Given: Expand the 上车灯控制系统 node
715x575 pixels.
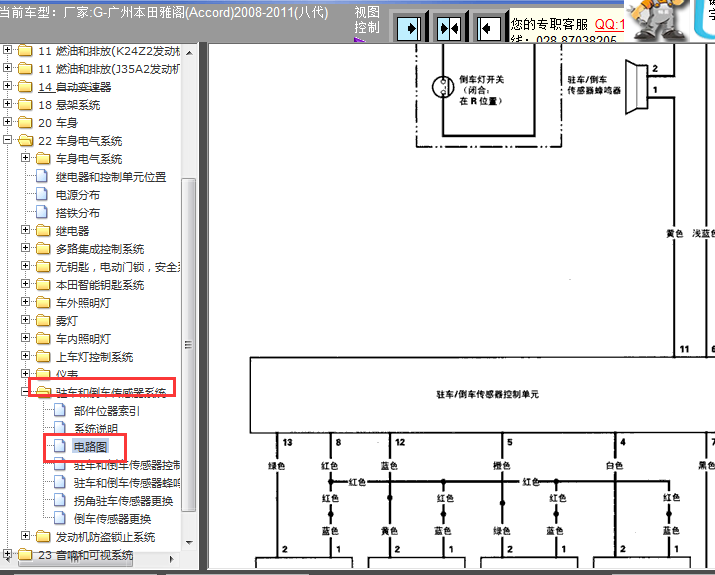Looking at the screenshot, I should click(26, 356).
